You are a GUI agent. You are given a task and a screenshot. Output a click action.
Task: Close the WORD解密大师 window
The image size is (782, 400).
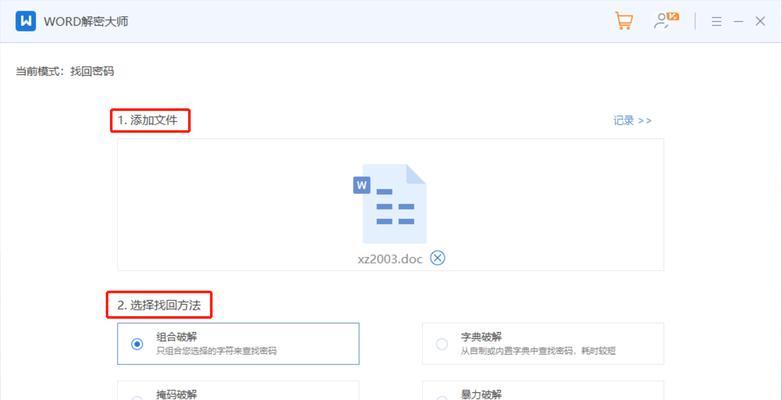pos(760,21)
